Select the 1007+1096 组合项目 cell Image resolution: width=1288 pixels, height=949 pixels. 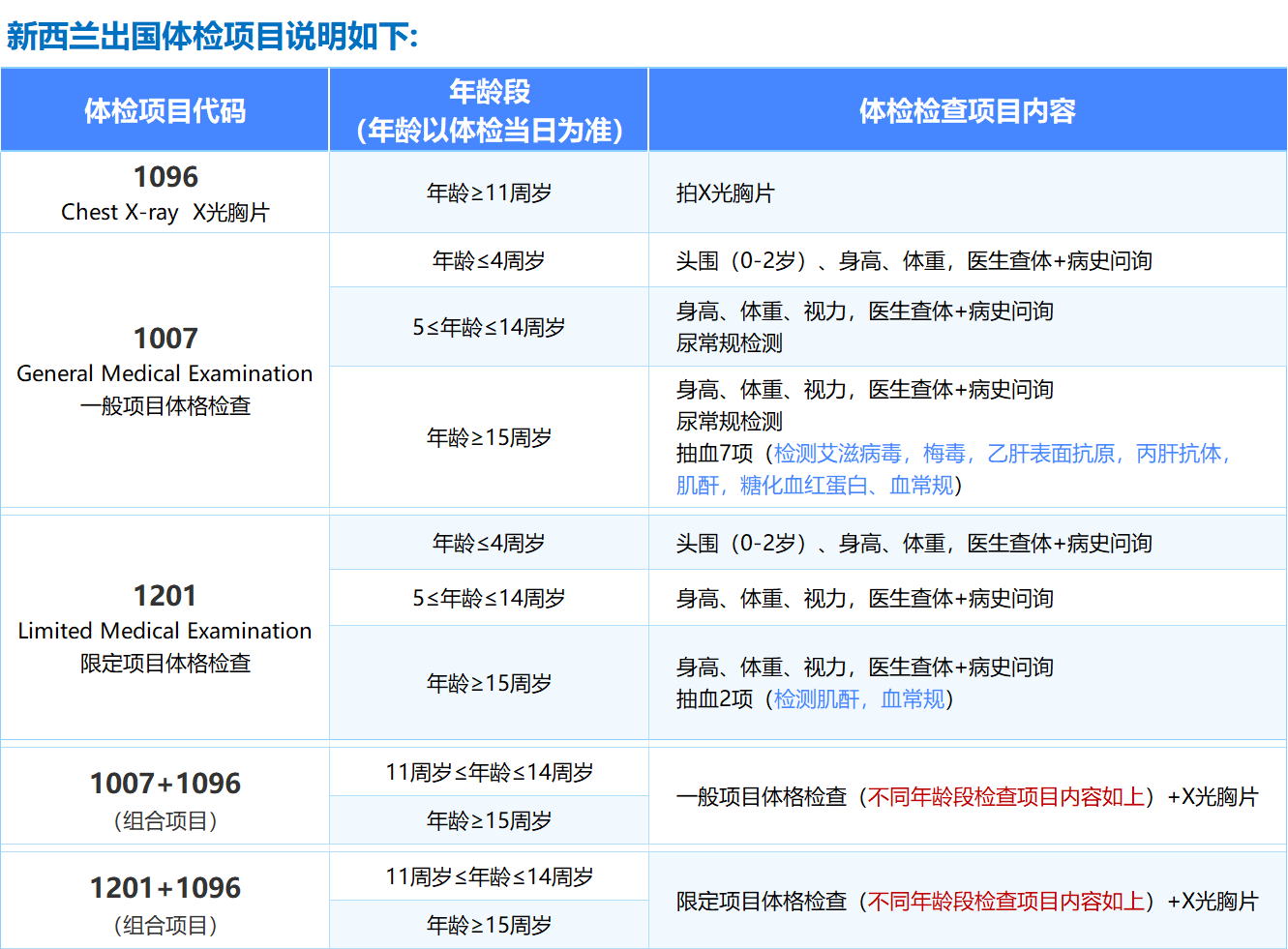point(165,796)
